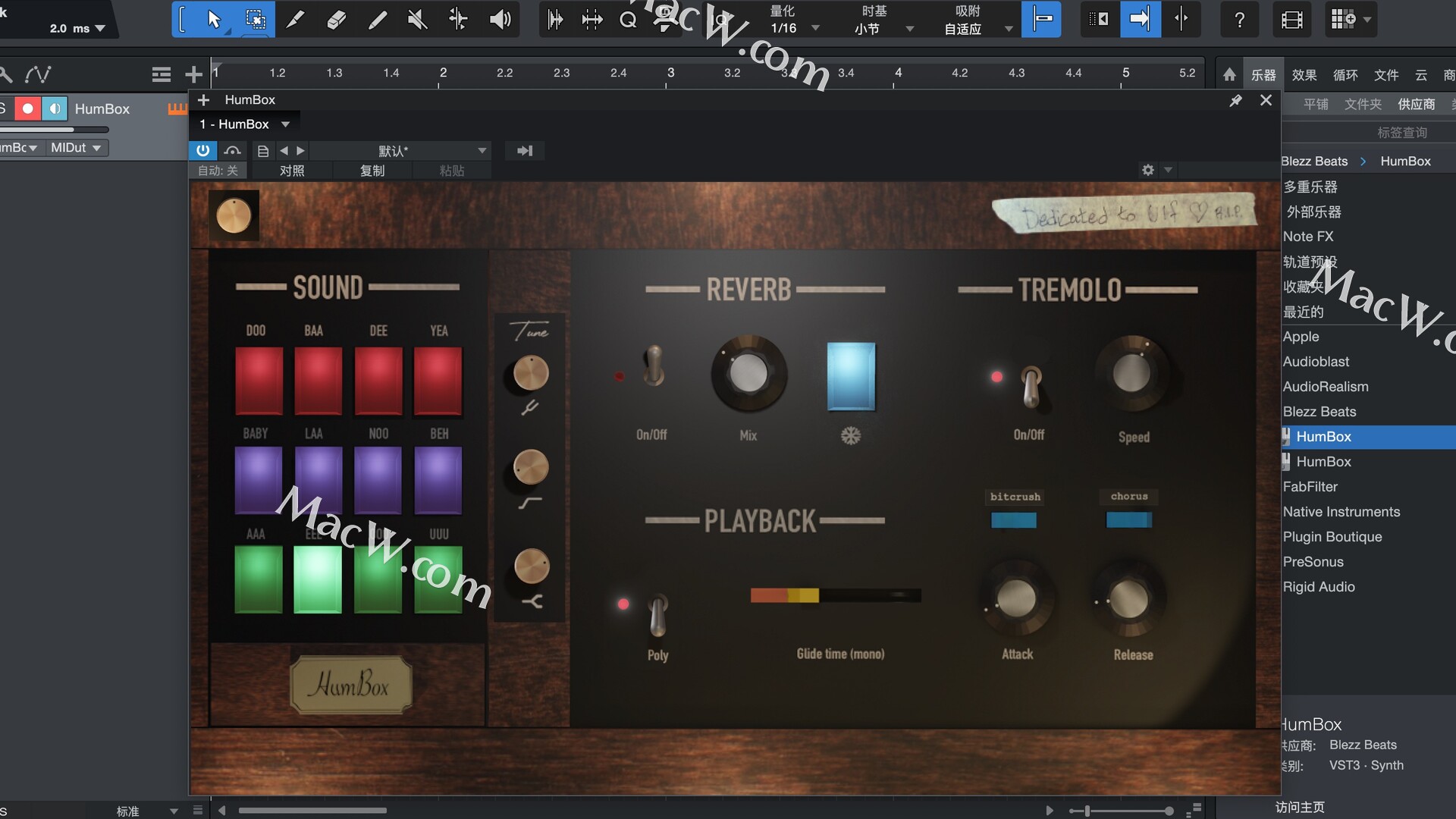Click the Tremolo Speed knob
Screen dimensions: 1456x819
click(x=1132, y=373)
